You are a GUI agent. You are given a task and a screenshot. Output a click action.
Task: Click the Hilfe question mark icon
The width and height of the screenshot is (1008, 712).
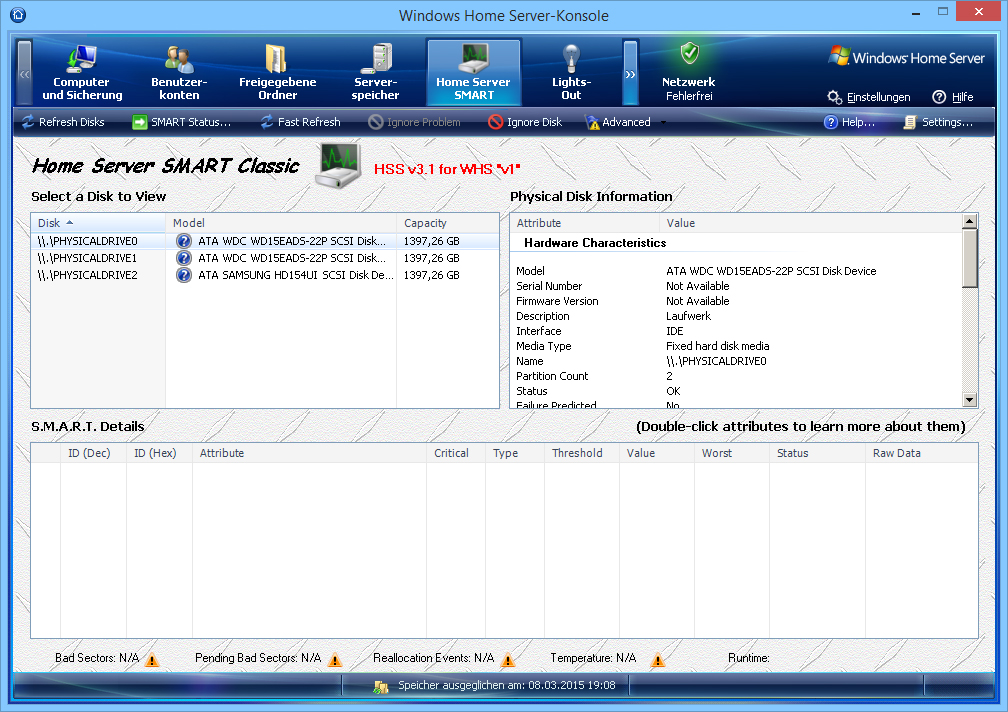pos(939,97)
